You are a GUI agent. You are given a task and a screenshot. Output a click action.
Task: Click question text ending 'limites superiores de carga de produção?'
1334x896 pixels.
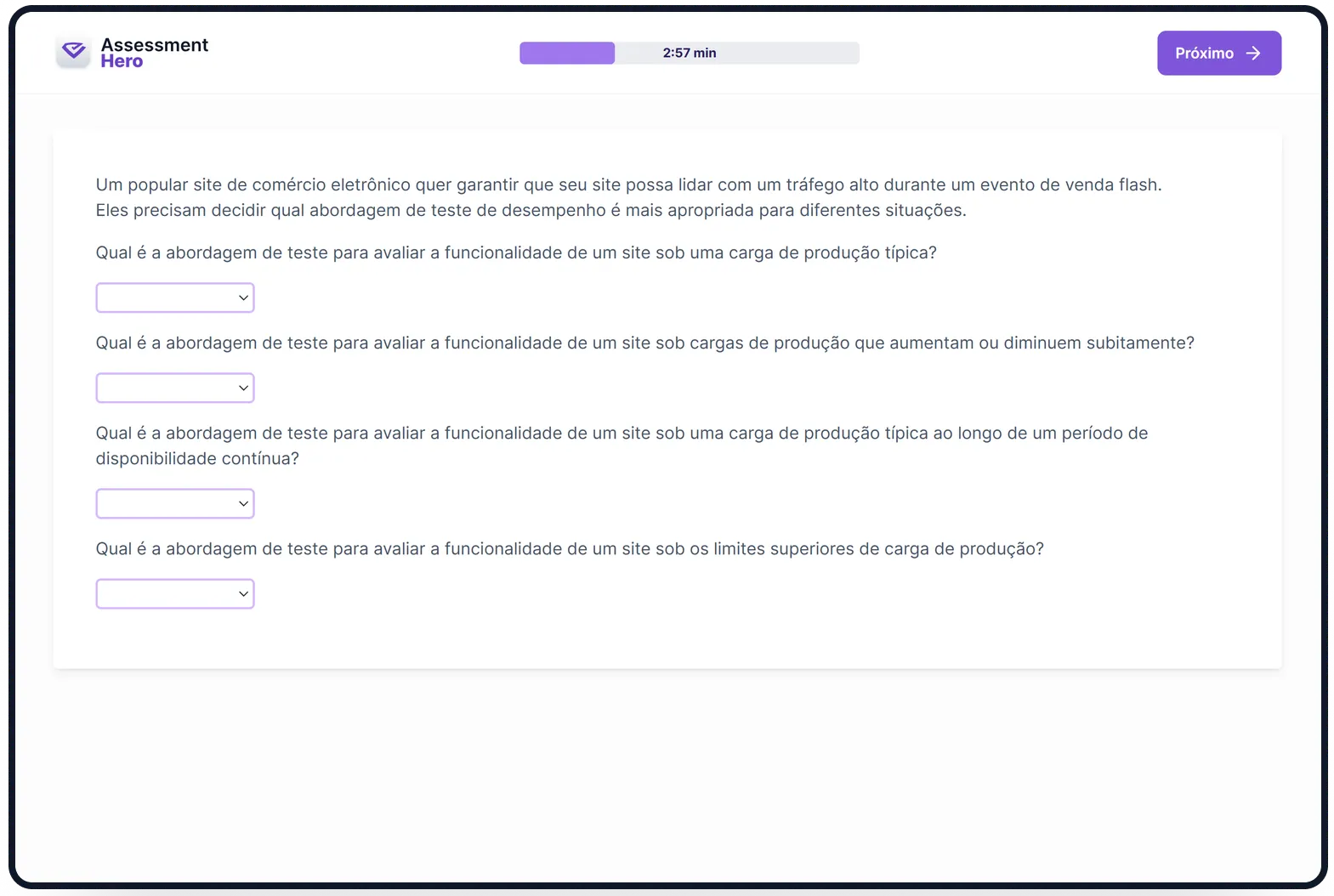570,548
